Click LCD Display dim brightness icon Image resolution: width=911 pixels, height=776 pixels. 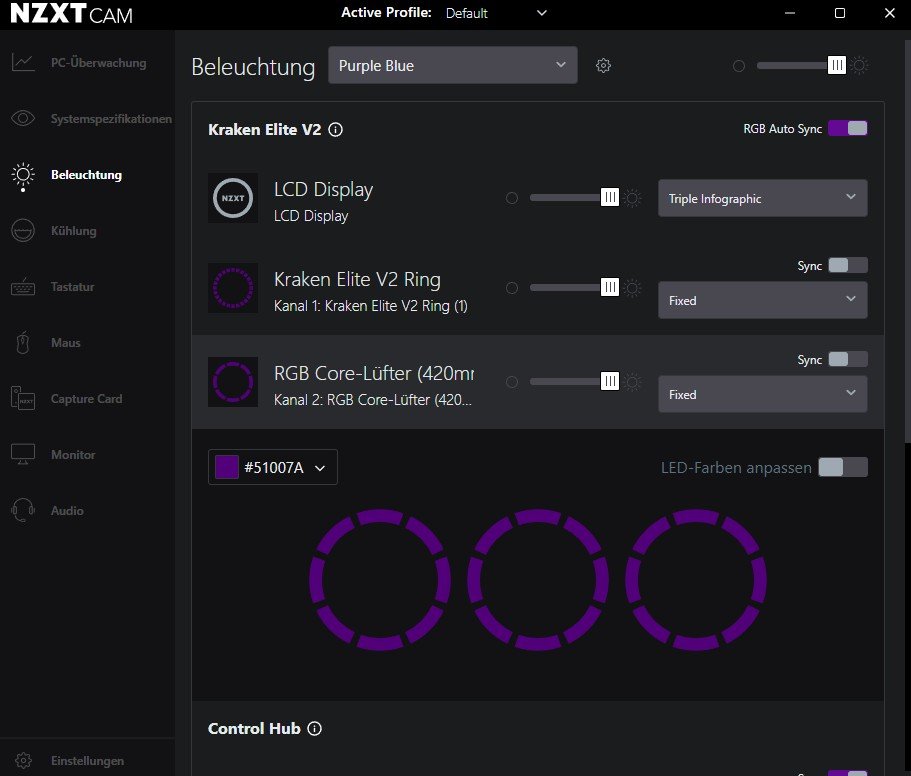512,198
